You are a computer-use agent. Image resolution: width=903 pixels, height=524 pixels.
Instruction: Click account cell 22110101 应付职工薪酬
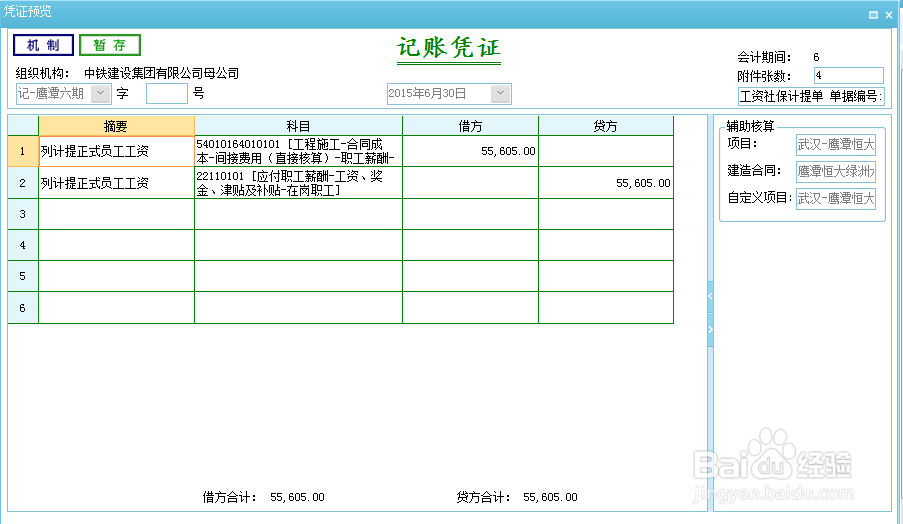298,183
